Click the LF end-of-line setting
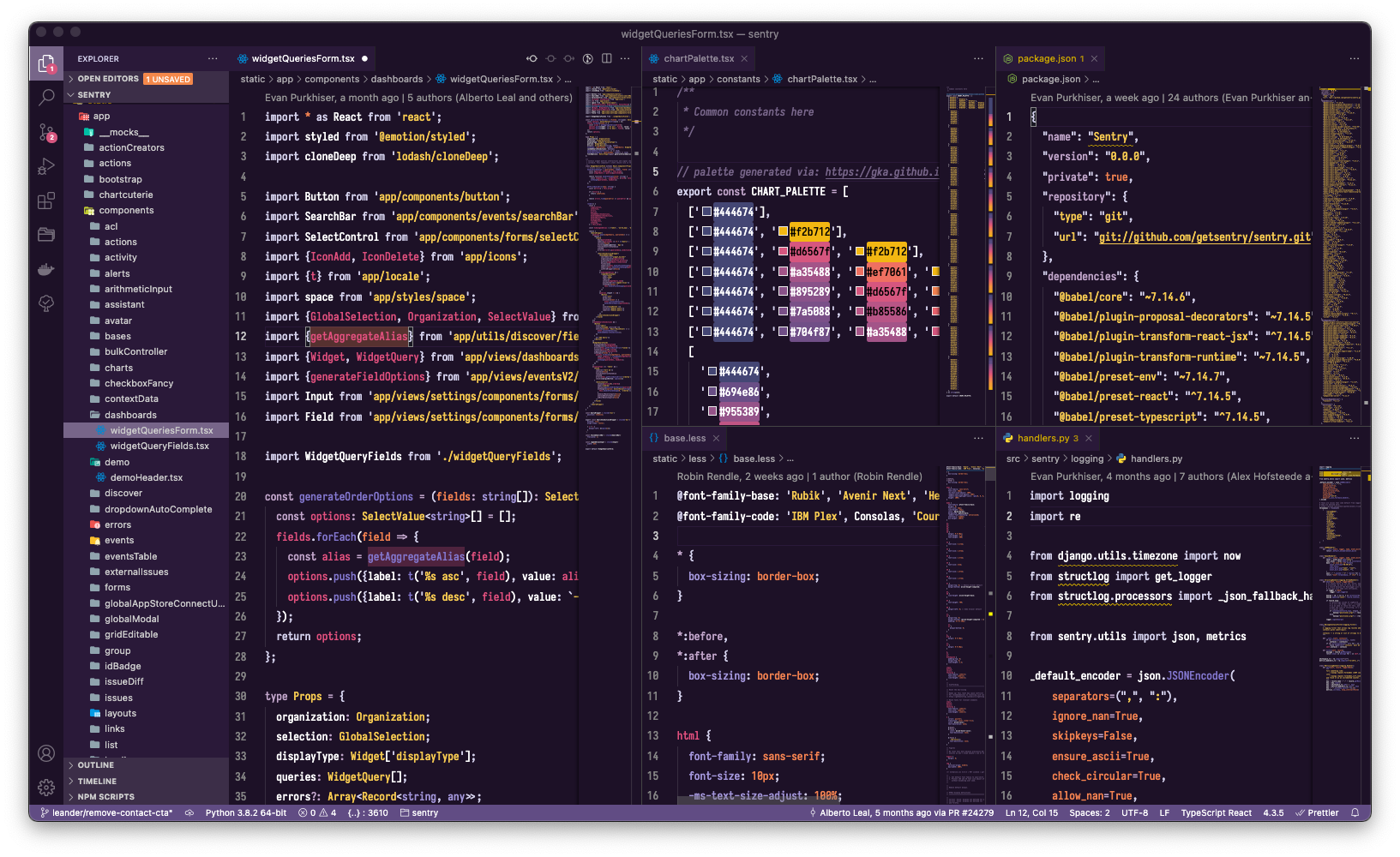 [1164, 812]
